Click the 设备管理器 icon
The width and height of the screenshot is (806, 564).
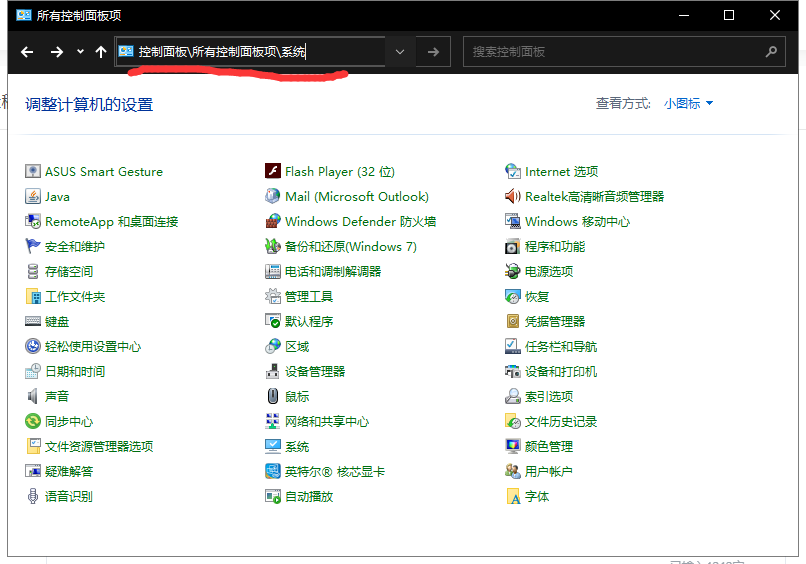[x=273, y=371]
